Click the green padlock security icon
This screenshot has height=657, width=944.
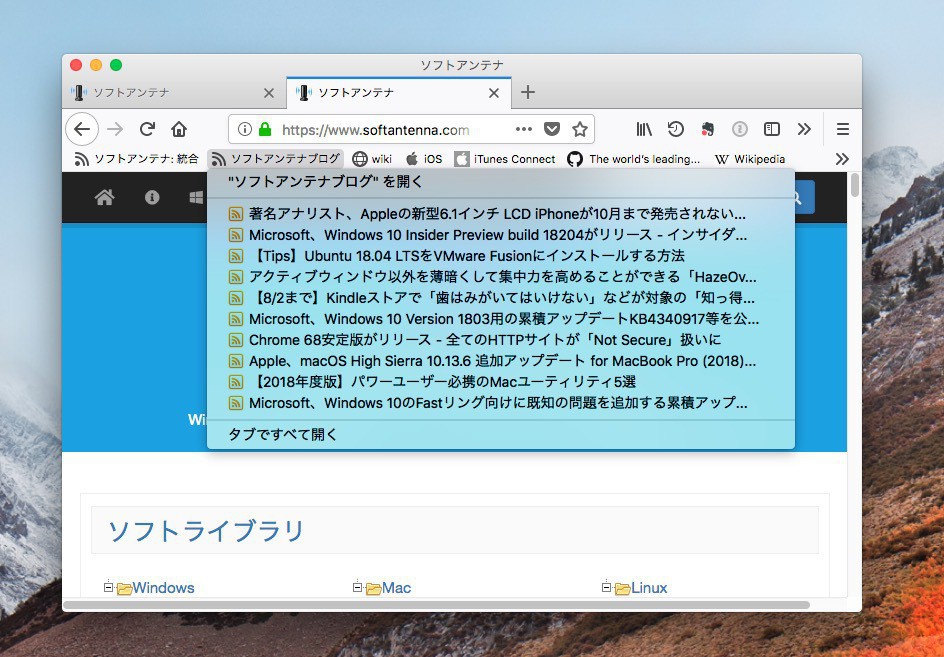(264, 129)
